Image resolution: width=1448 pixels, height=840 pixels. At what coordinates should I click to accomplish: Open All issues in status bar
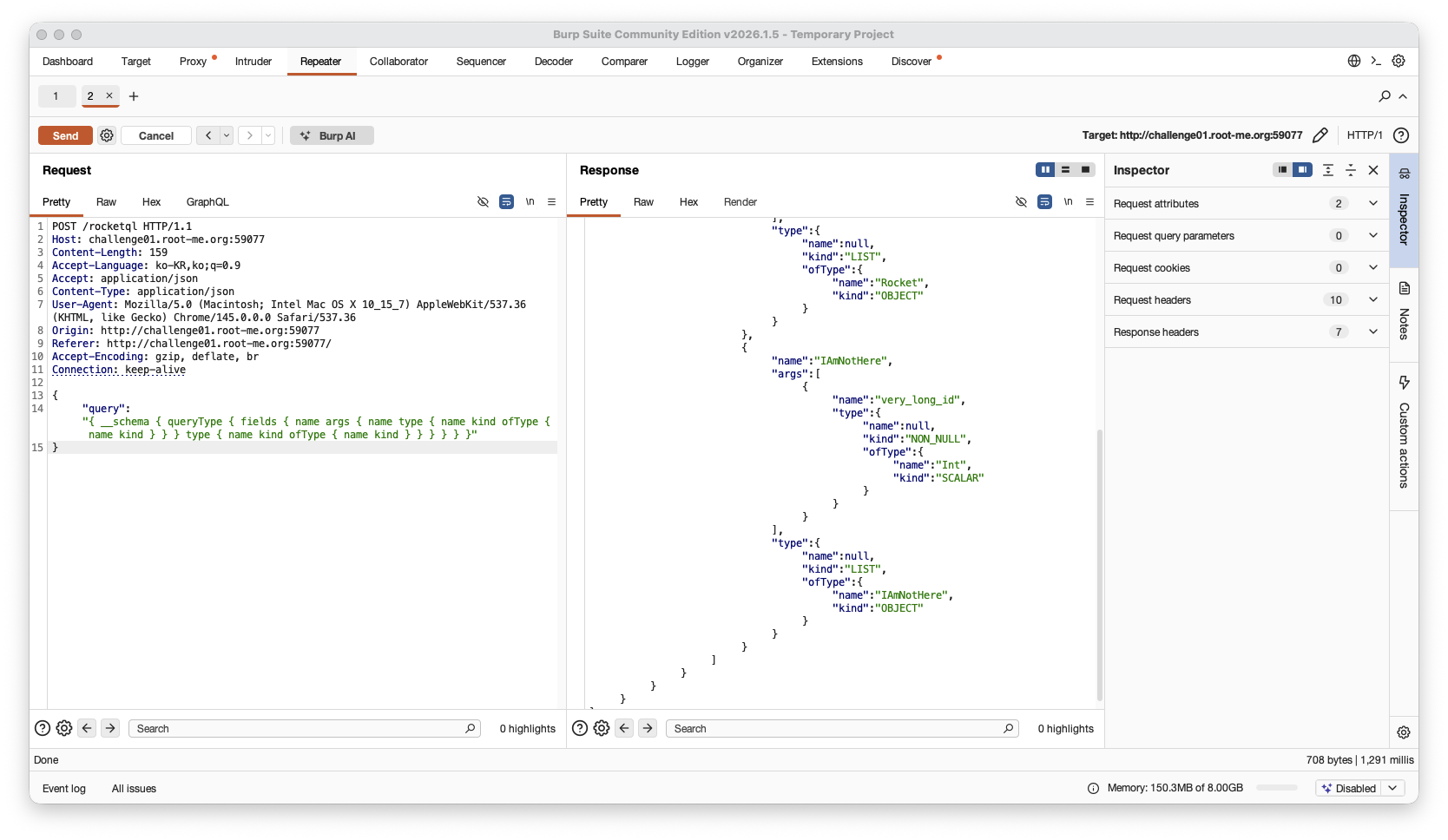(134, 788)
